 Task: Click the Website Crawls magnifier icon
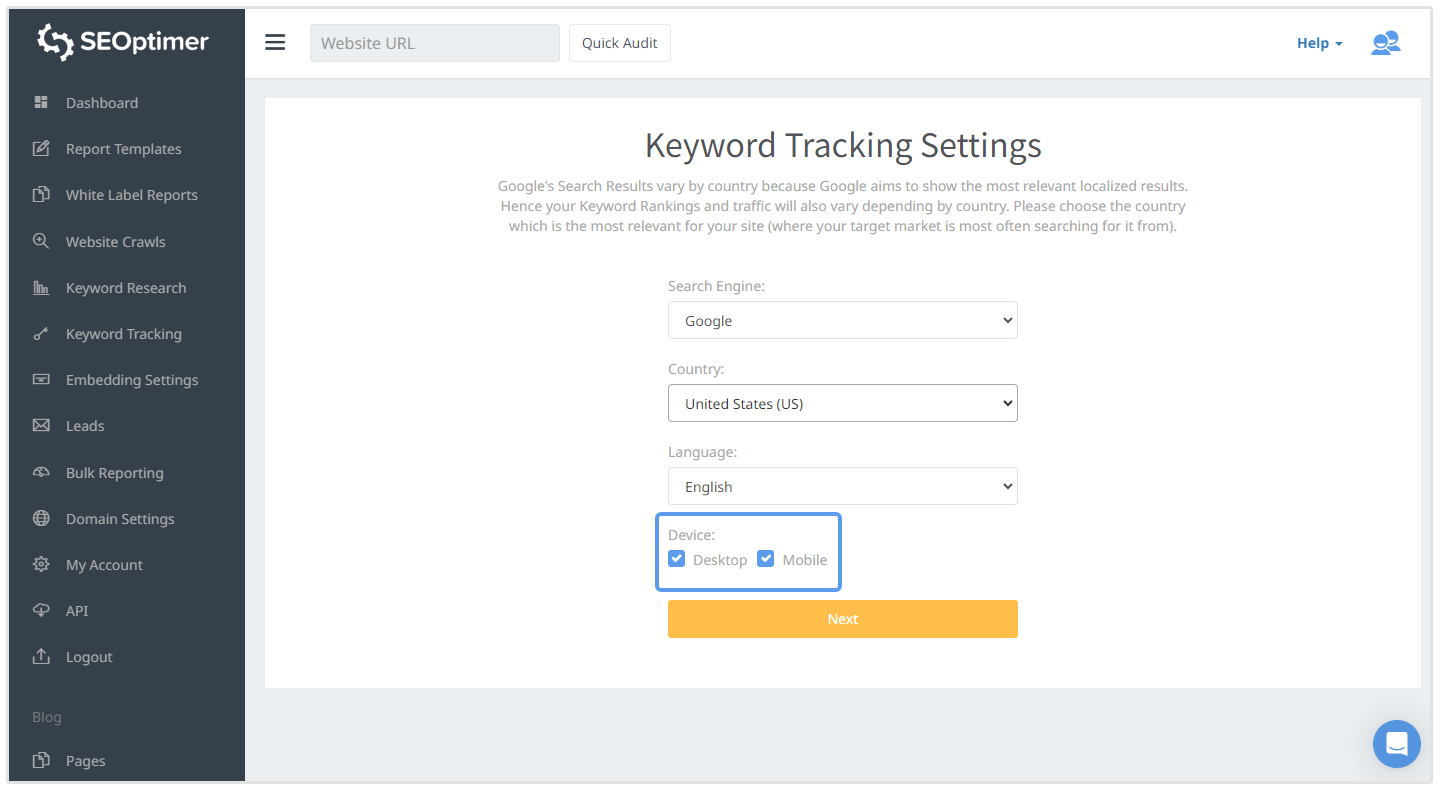[41, 242]
